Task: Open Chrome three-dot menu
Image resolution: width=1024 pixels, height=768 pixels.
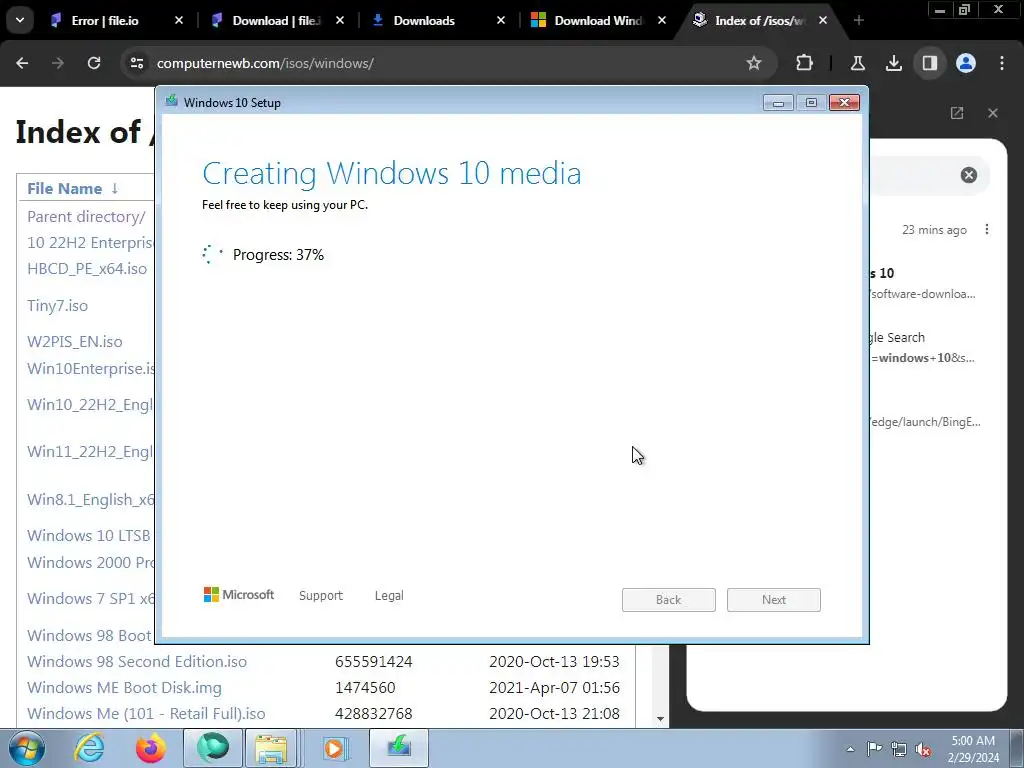Action: point(1002,63)
